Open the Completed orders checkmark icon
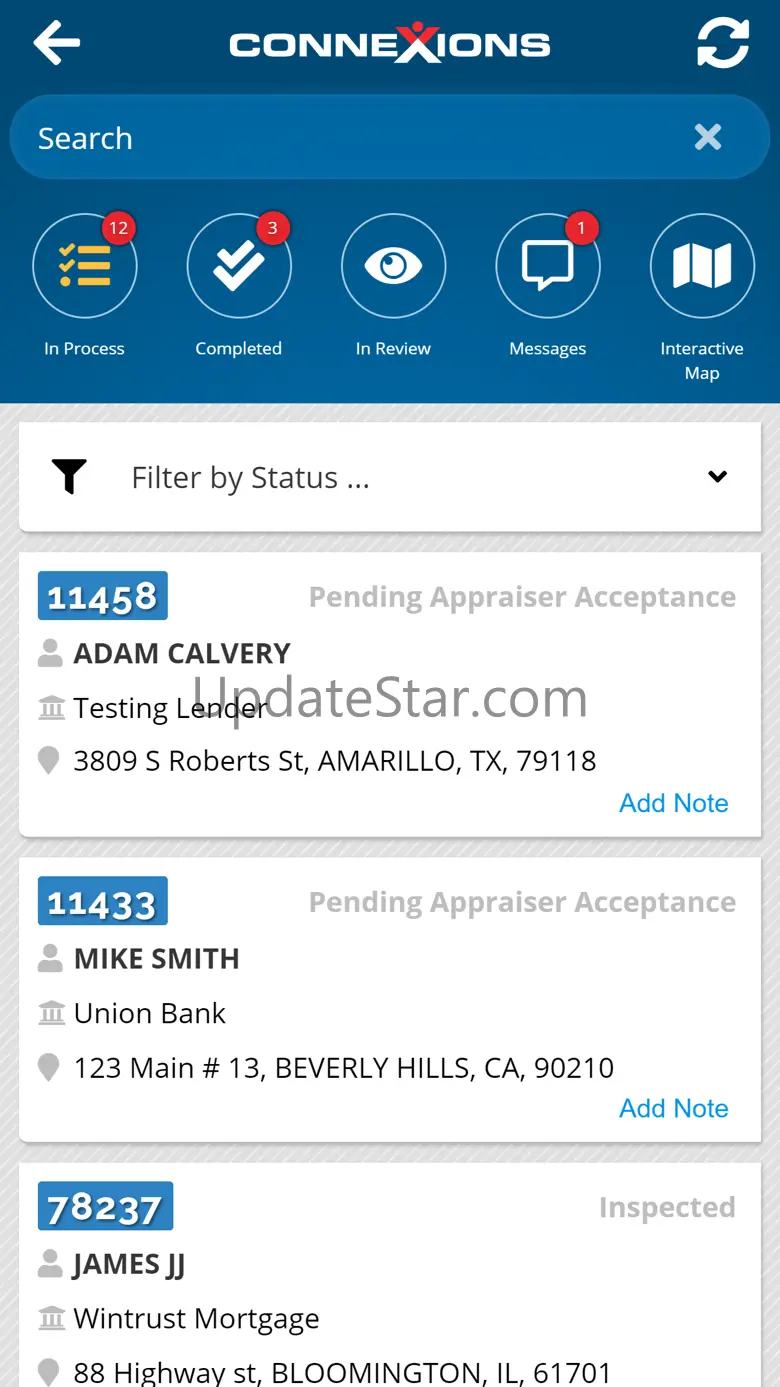Image resolution: width=780 pixels, height=1387 pixels. coord(239,266)
